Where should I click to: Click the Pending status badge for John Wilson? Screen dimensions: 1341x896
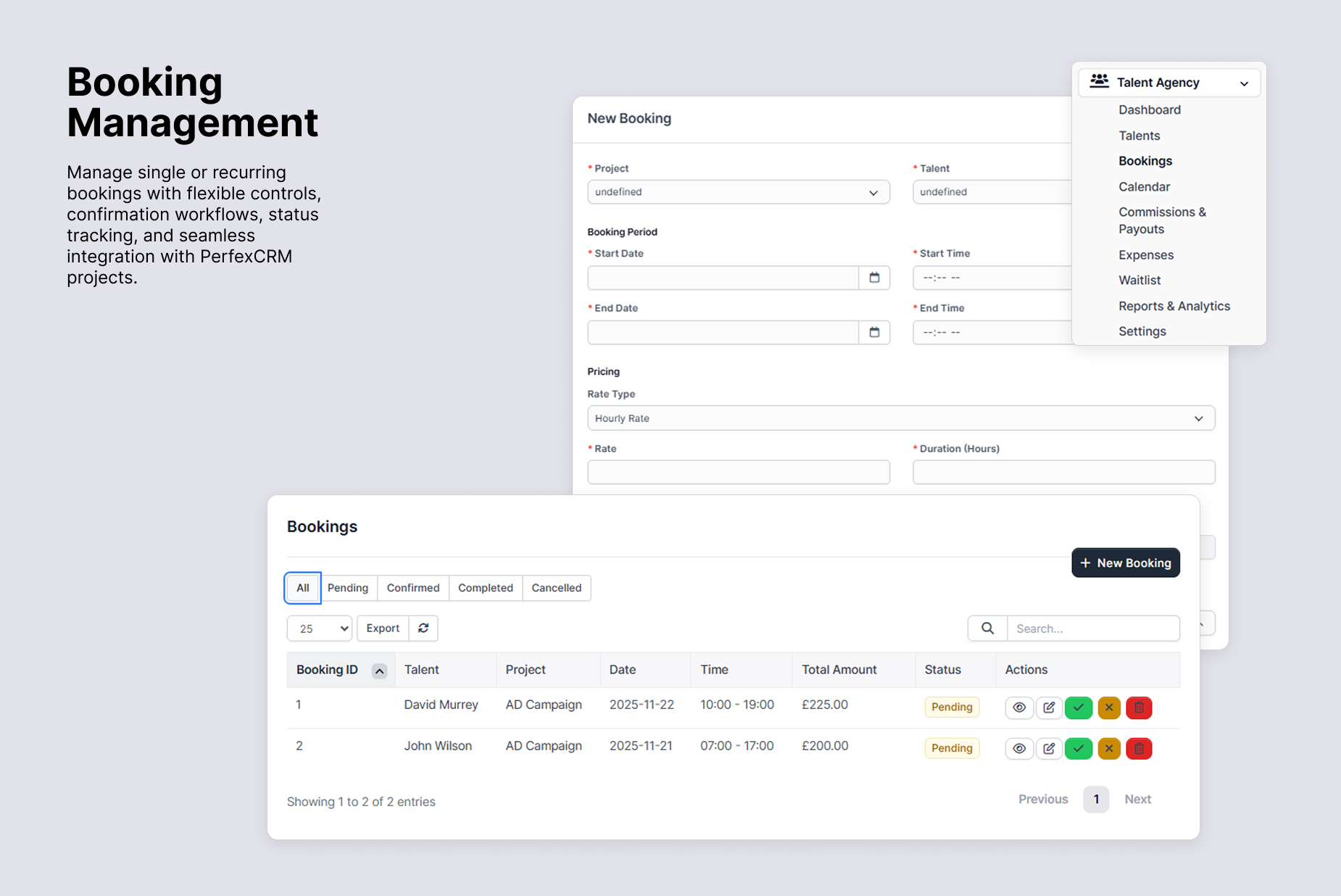point(952,748)
